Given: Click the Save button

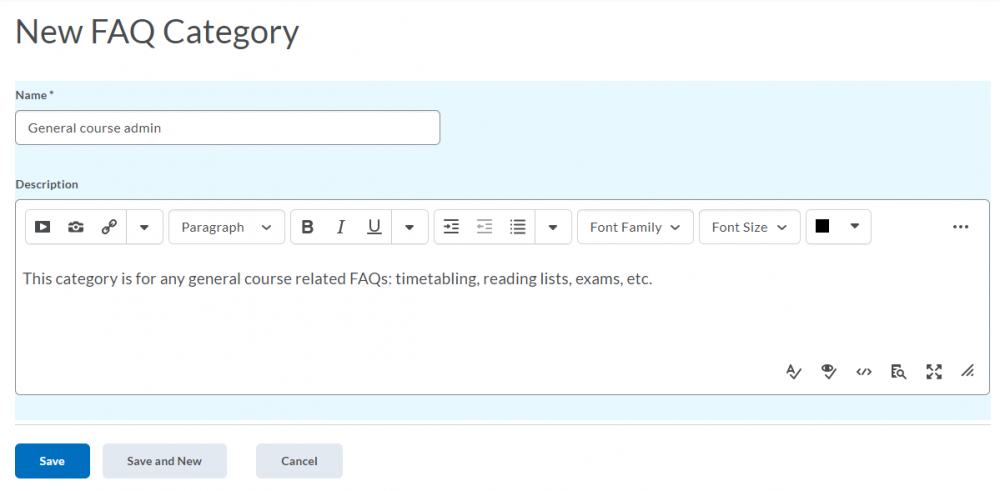Looking at the screenshot, I should pyautogui.click(x=52, y=461).
